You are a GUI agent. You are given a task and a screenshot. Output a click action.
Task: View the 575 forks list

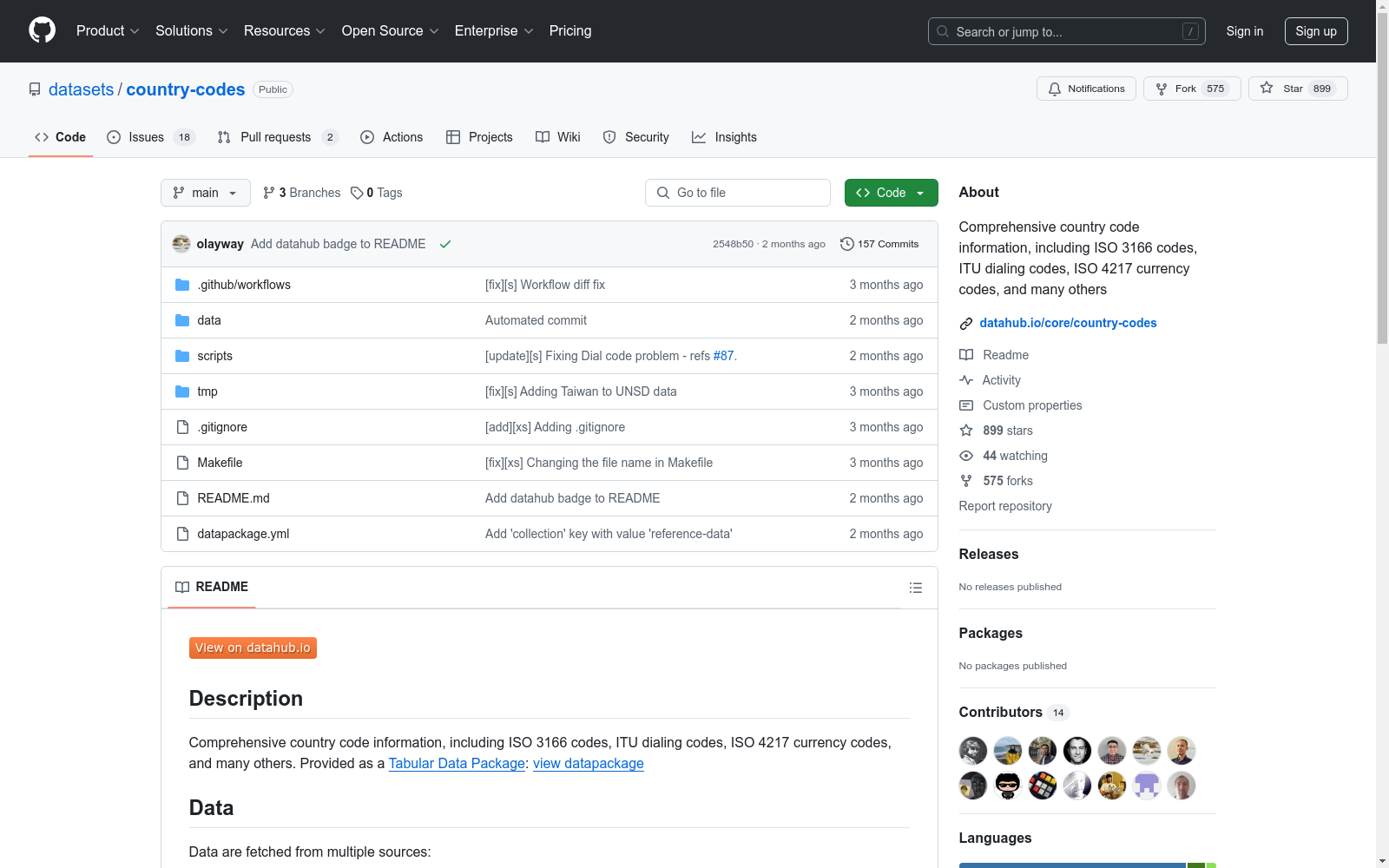[996, 481]
